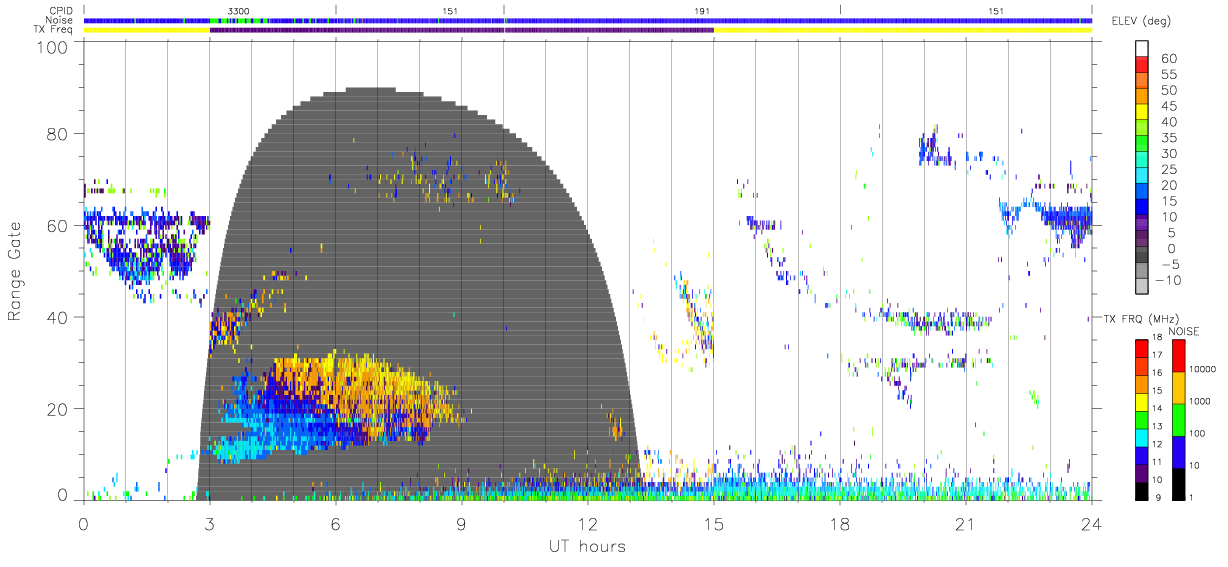This screenshot has height=567, width=1228.
Task: Select the red 17–18 MHz TX FRQ segment
Action: tap(1142, 348)
